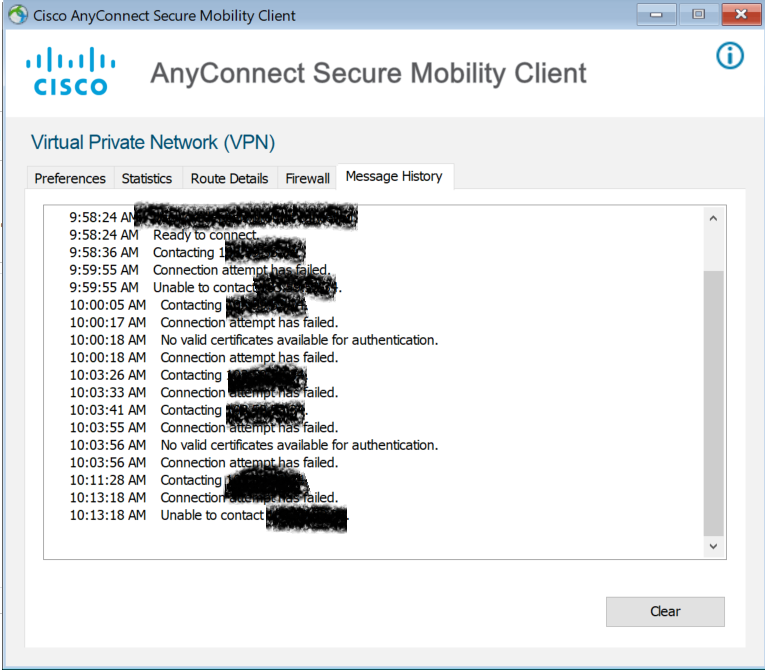The height and width of the screenshot is (670, 765).
Task: Close the AnyConnect window
Action: [741, 15]
